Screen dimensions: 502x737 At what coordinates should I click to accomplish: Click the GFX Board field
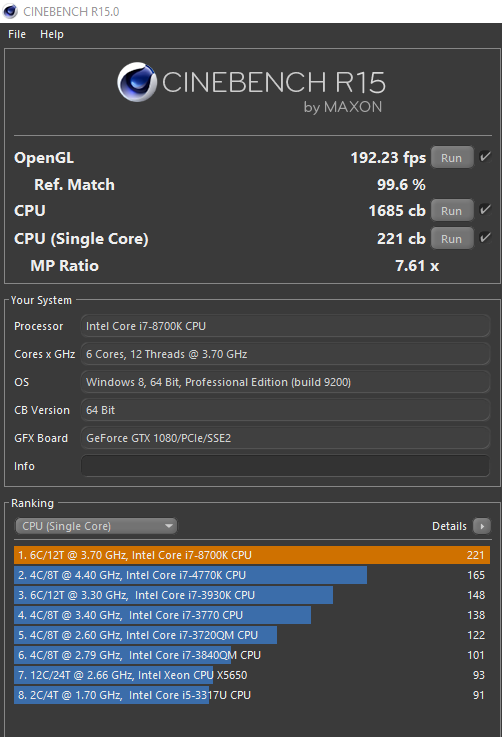click(x=285, y=438)
